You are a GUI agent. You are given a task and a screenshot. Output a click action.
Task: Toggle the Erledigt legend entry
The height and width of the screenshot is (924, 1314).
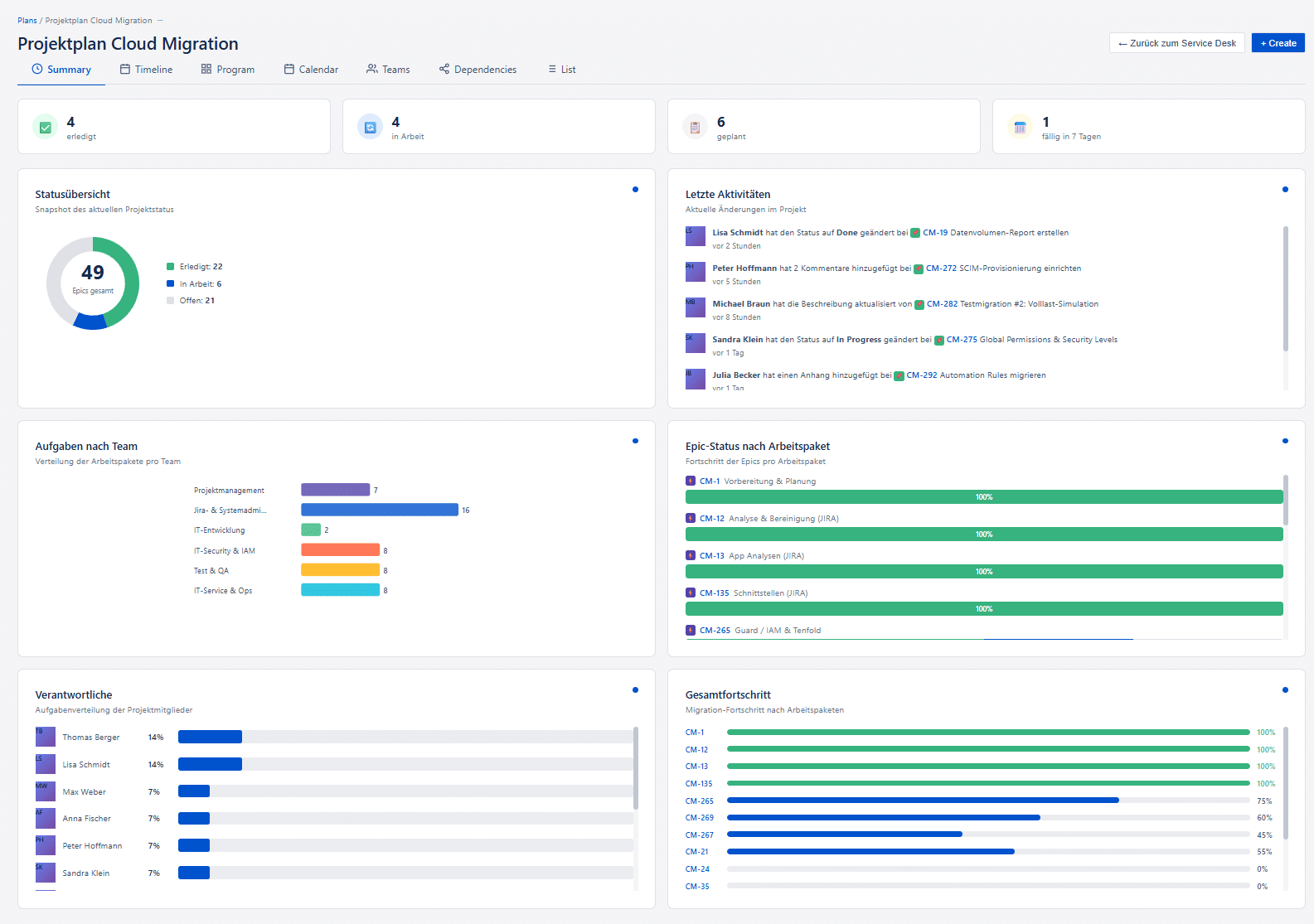[x=195, y=267]
